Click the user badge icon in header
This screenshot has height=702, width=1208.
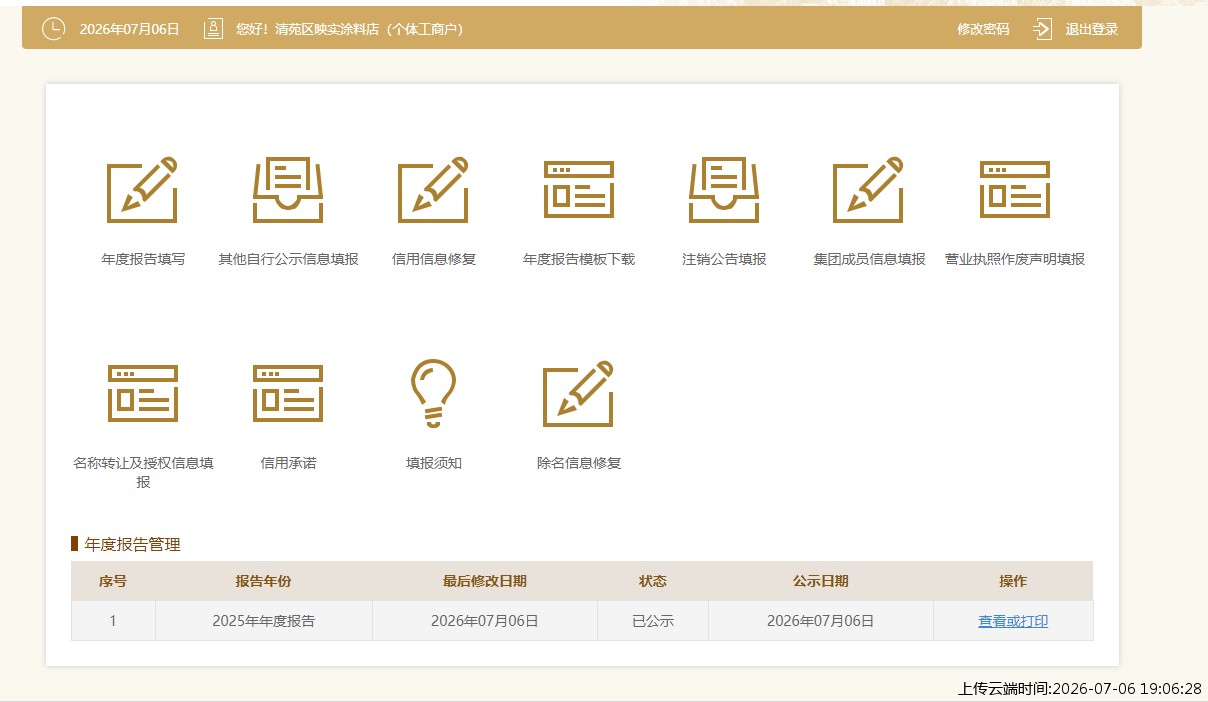tap(213, 29)
